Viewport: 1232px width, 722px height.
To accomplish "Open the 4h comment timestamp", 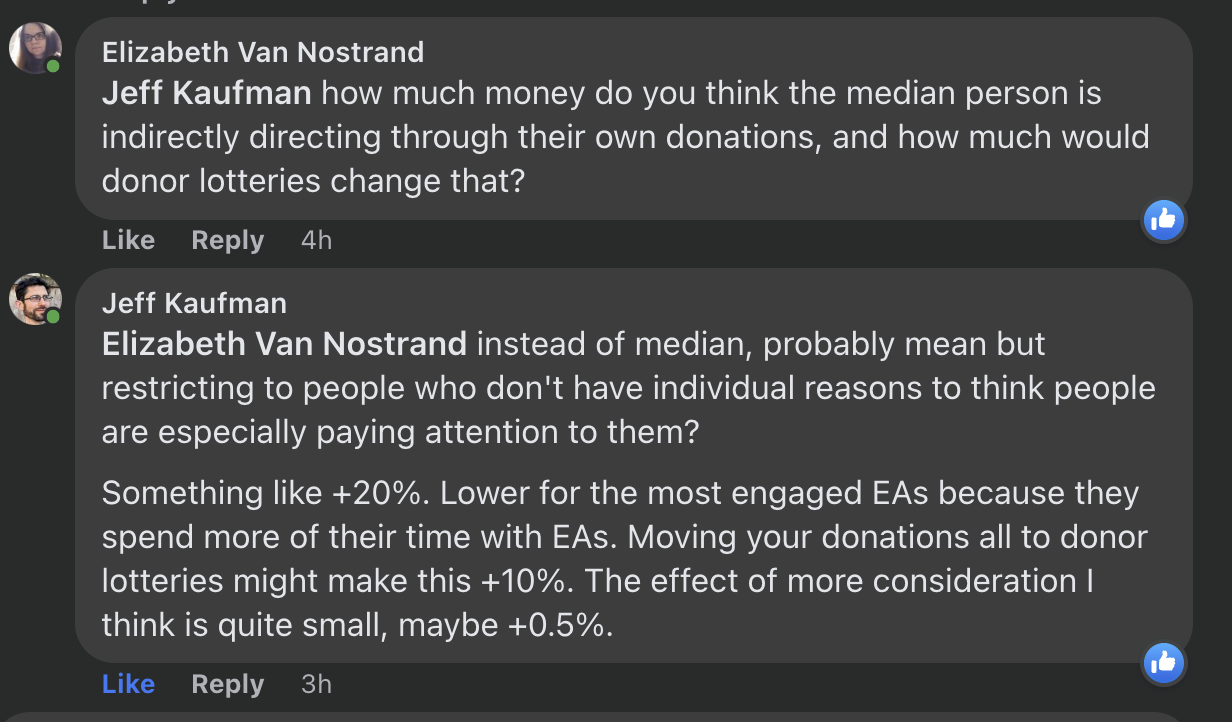I will click(x=316, y=241).
